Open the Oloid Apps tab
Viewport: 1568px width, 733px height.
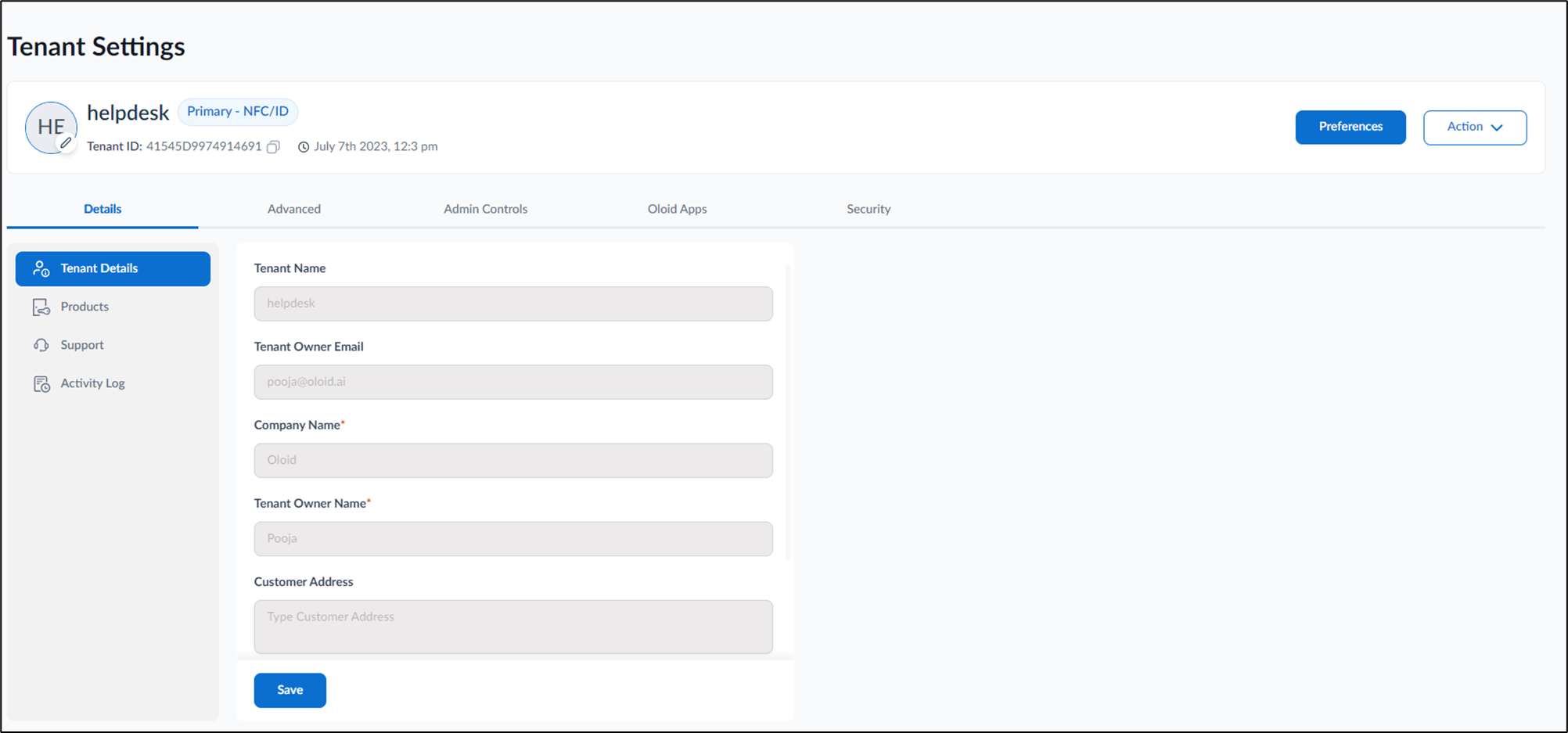coord(678,209)
